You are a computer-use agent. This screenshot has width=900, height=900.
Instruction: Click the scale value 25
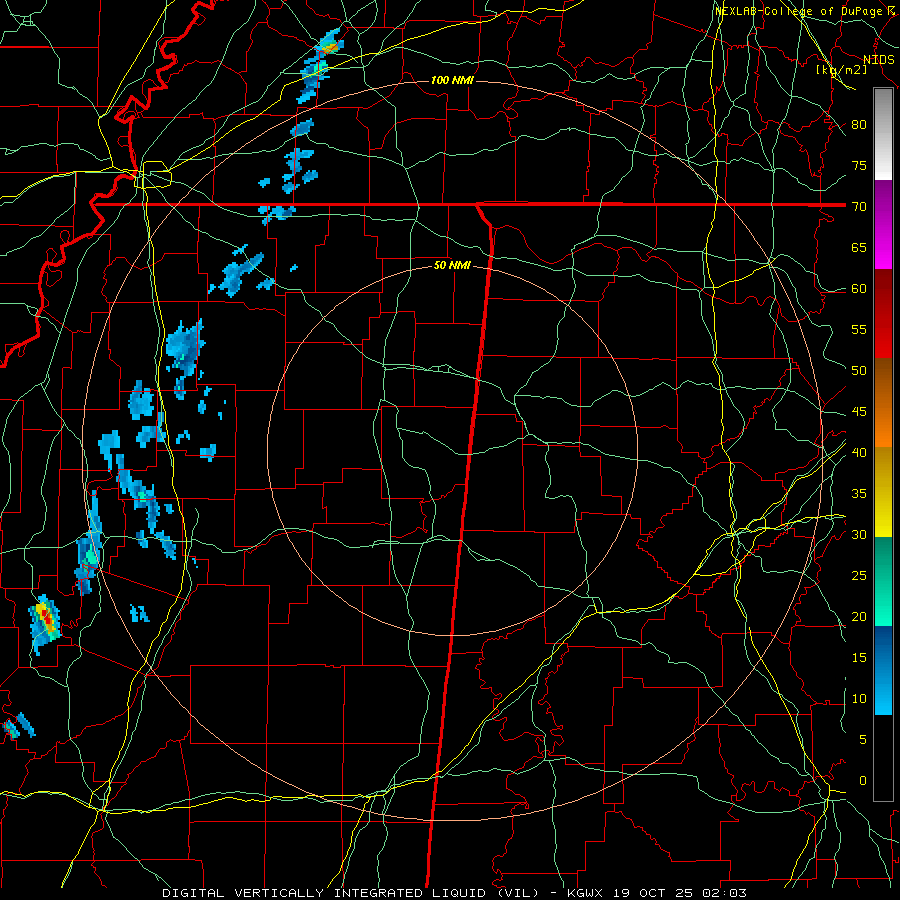[859, 576]
